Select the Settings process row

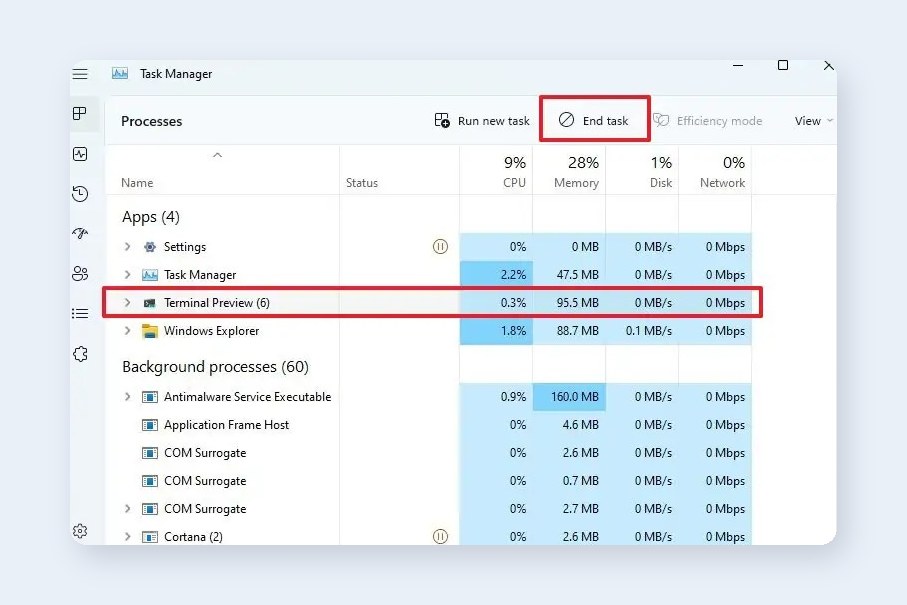(429, 247)
